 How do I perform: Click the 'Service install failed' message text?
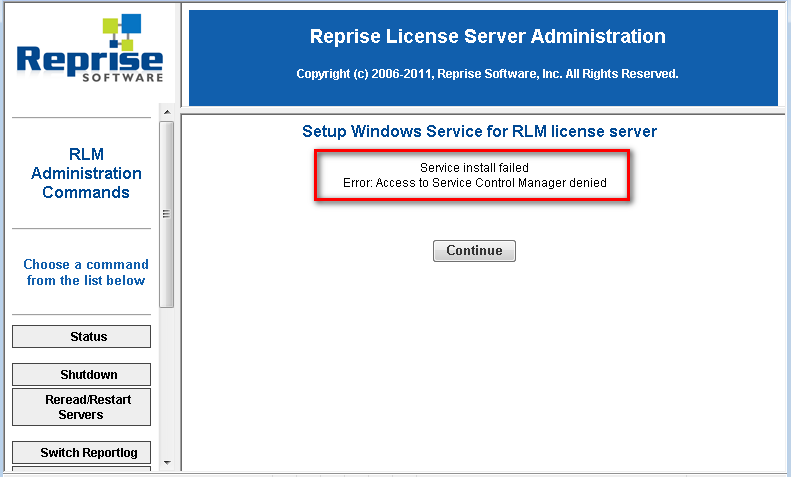click(x=474, y=167)
